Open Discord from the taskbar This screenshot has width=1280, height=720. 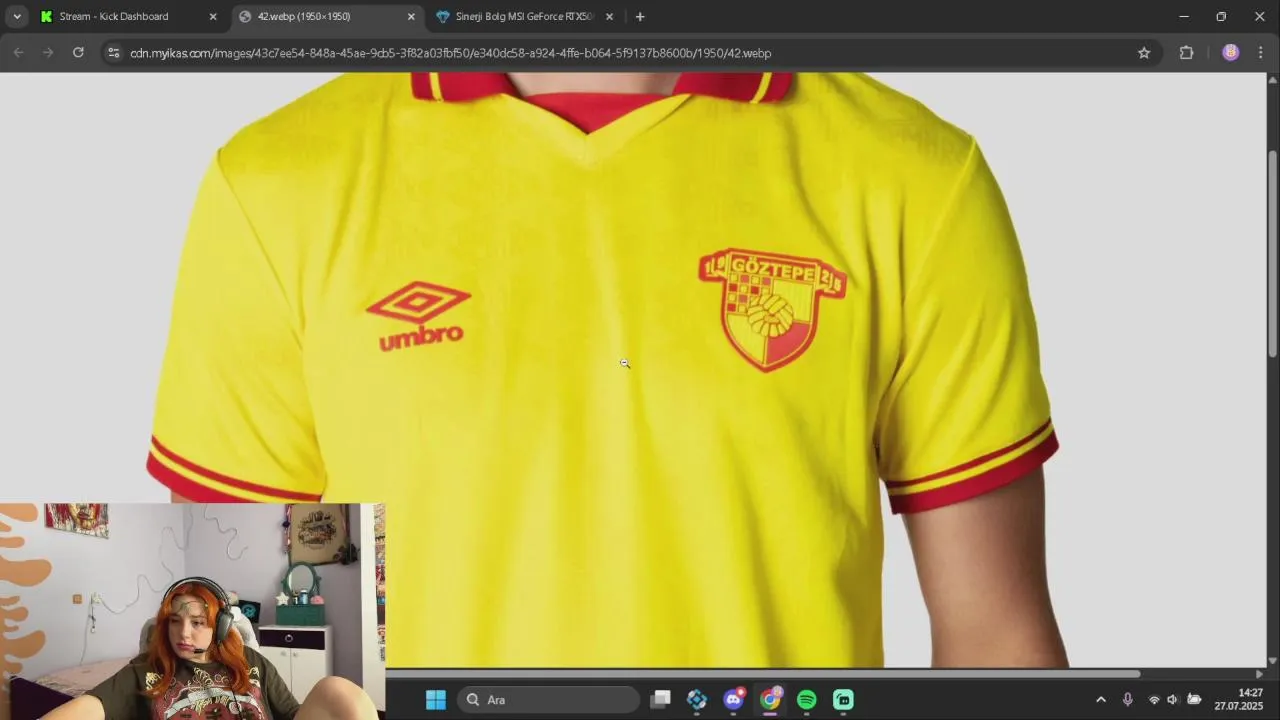[x=734, y=700]
